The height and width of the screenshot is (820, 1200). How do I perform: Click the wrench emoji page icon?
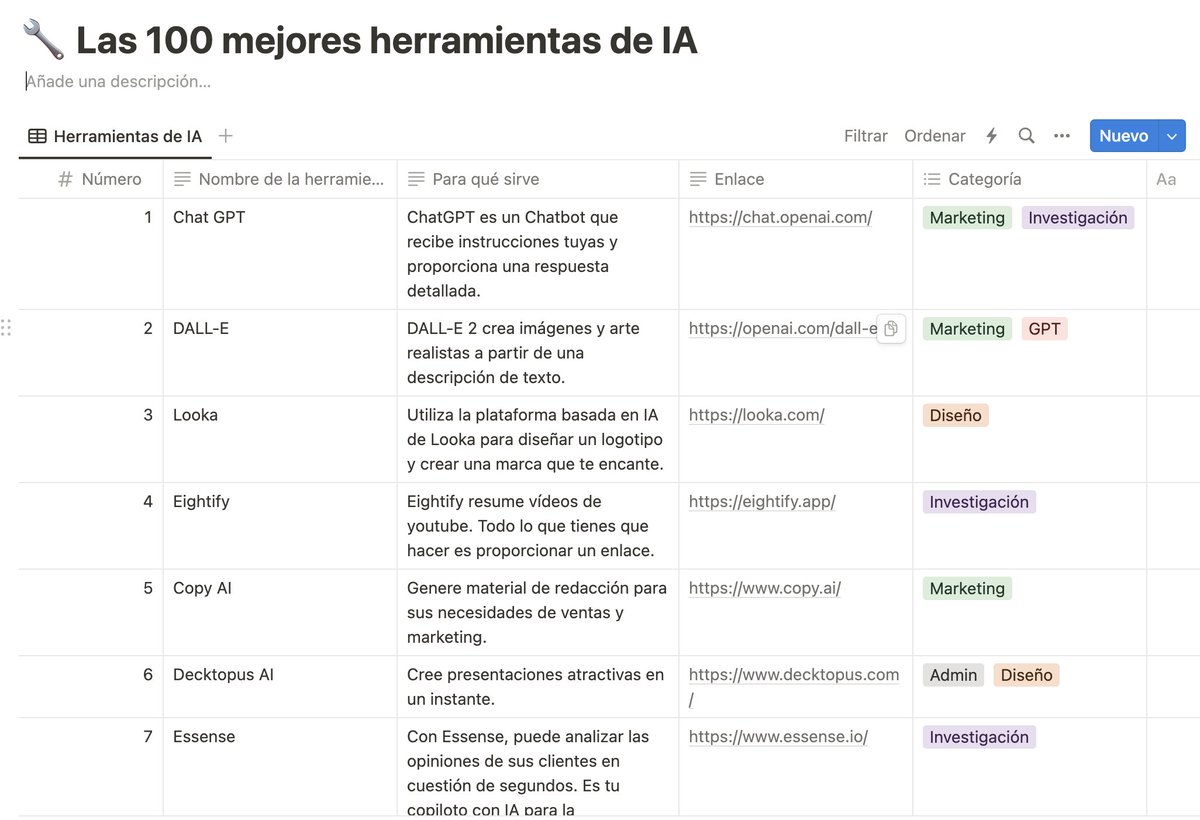click(40, 37)
